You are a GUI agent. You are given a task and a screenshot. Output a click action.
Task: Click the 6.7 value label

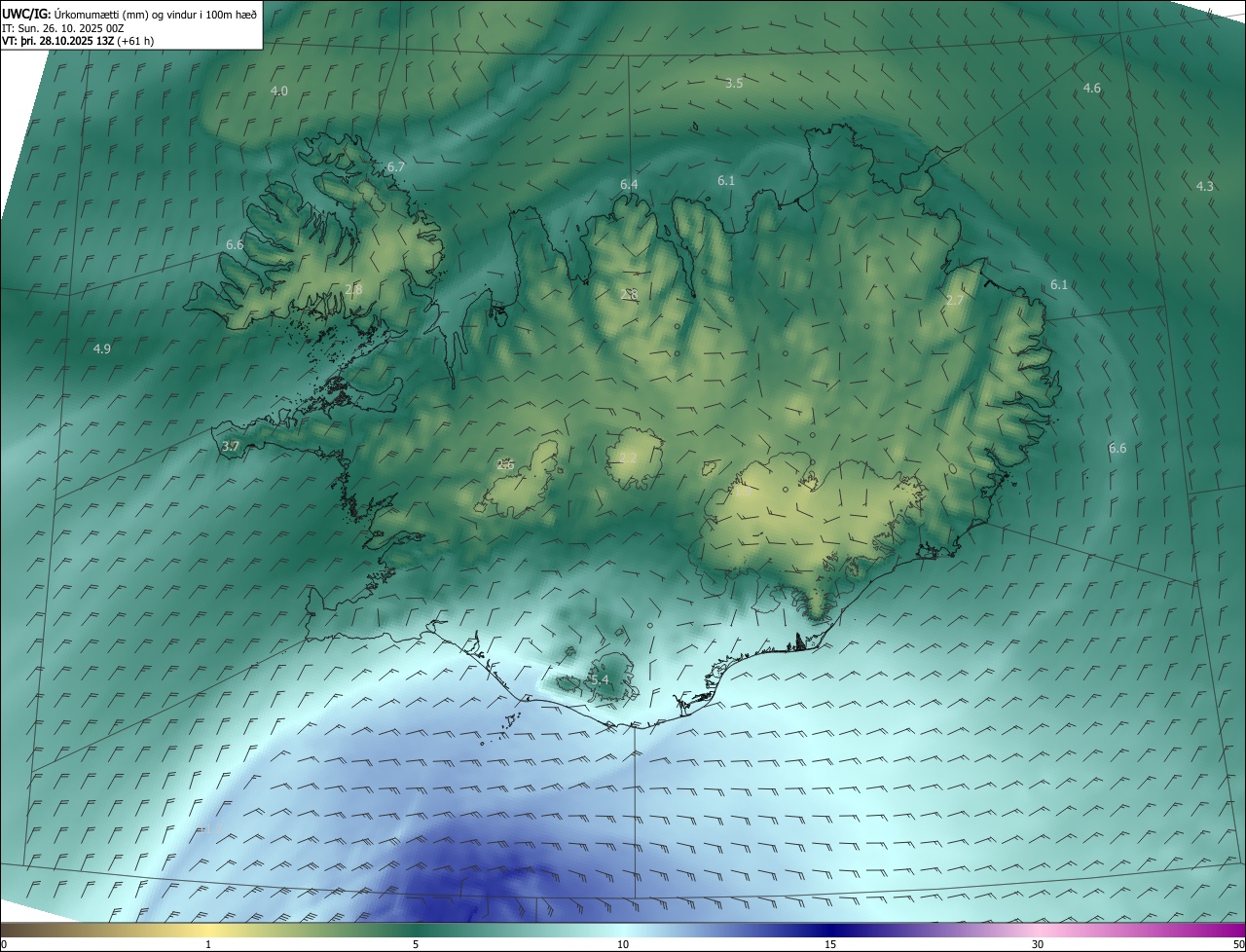[x=396, y=166]
